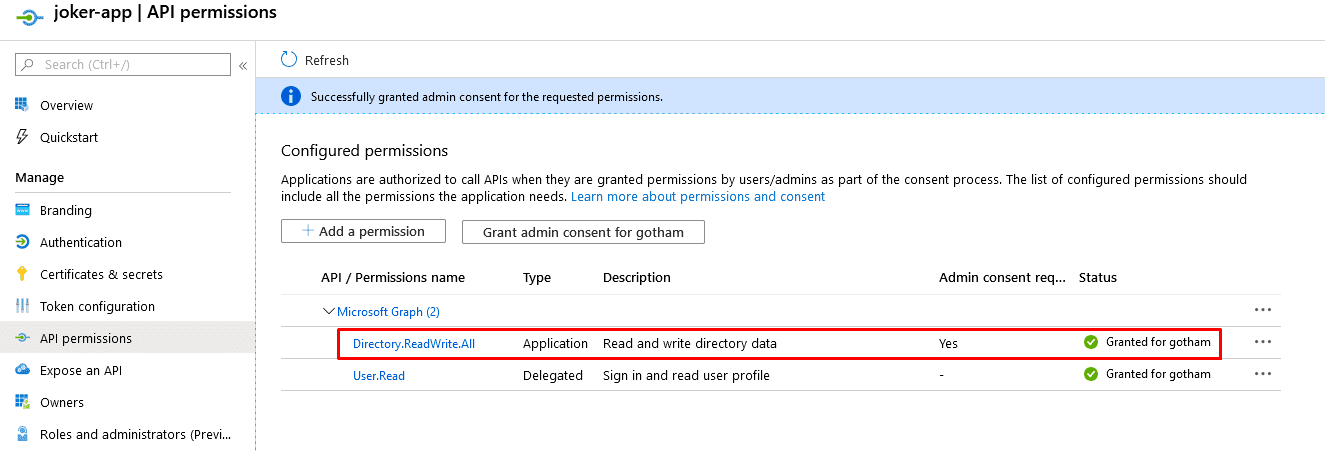Click the Refresh circular arrow icon
Image resolution: width=1325 pixels, height=451 pixels.
289,60
